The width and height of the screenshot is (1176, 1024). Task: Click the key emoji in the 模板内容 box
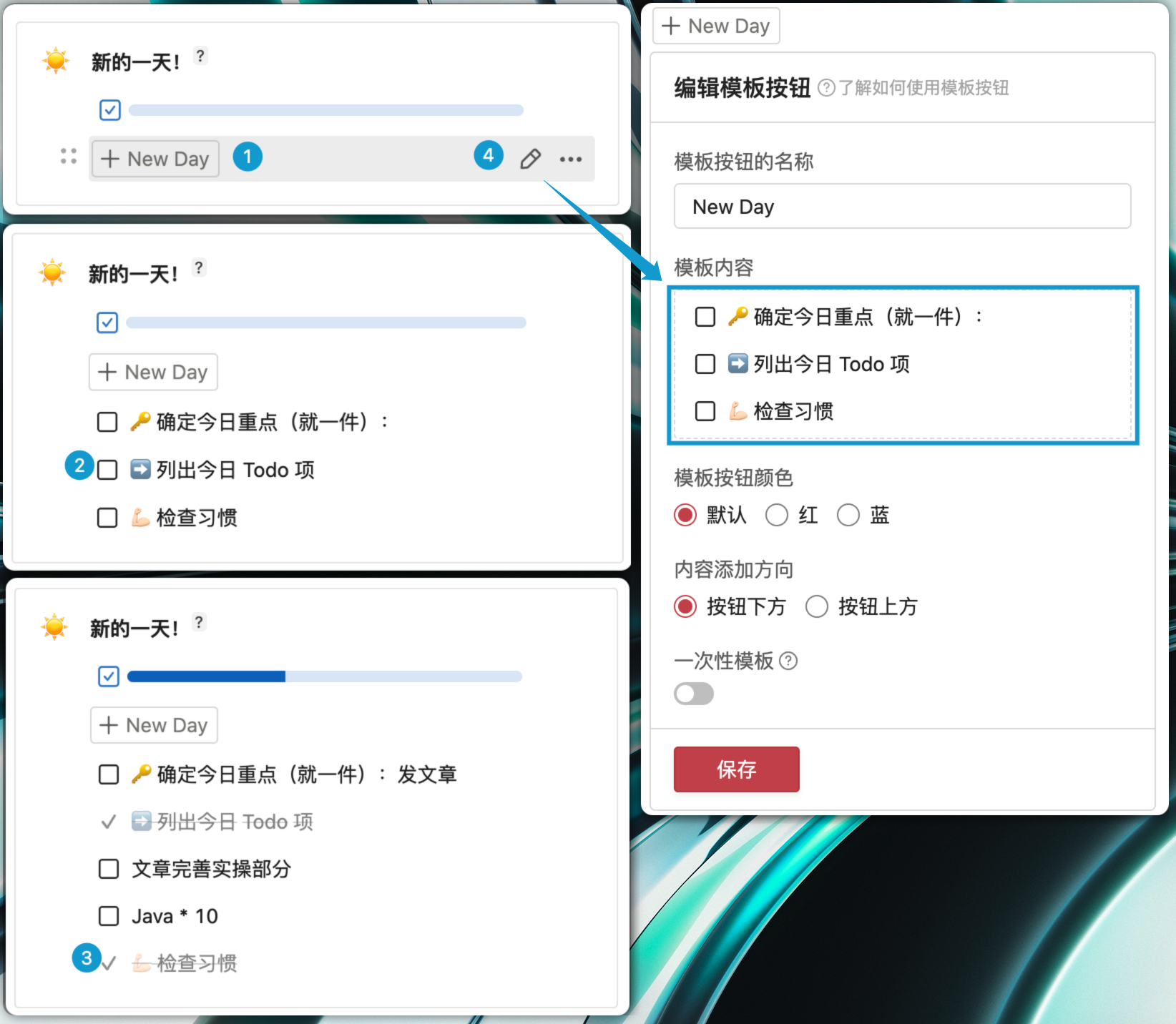[x=738, y=316]
